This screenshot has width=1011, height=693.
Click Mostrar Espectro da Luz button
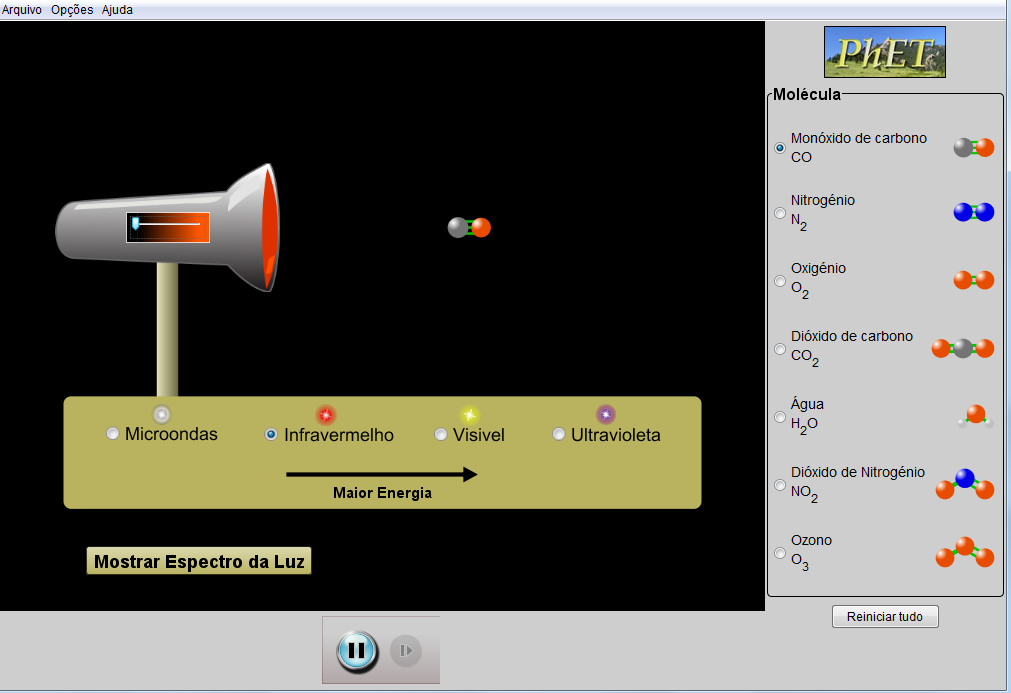pyautogui.click(x=199, y=562)
